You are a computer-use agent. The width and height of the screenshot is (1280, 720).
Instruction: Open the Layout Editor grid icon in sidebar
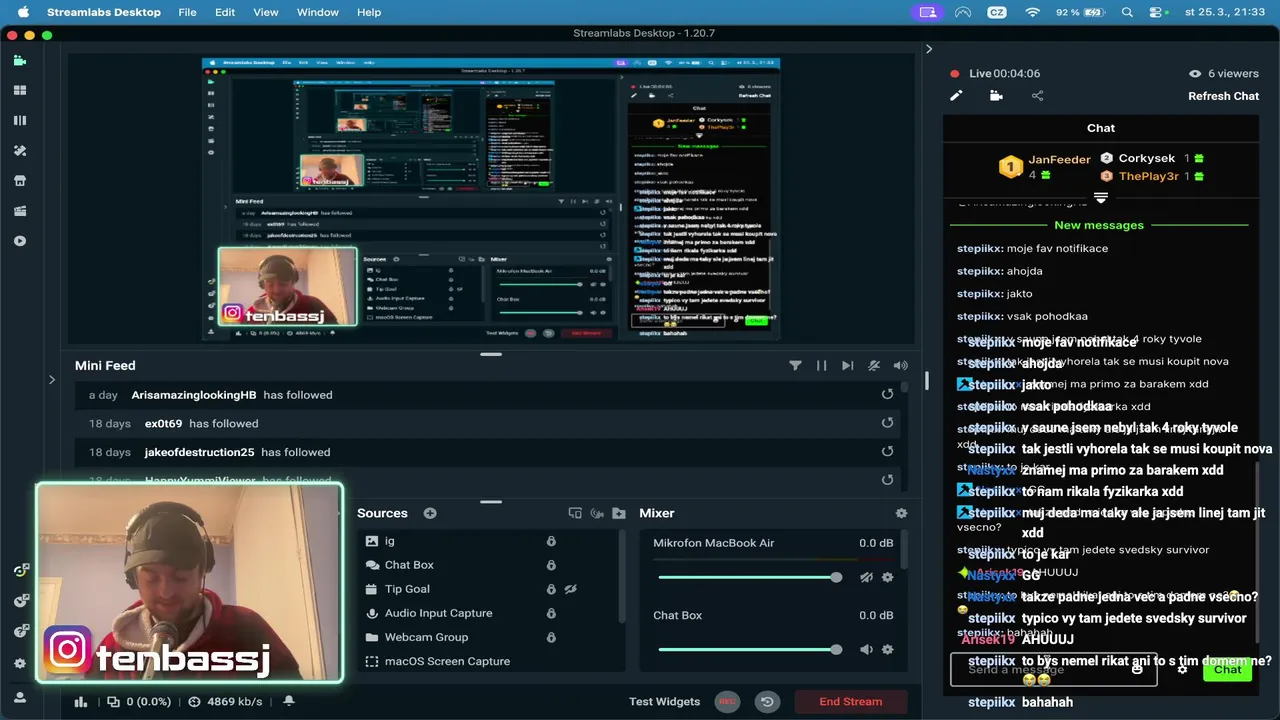[20, 90]
